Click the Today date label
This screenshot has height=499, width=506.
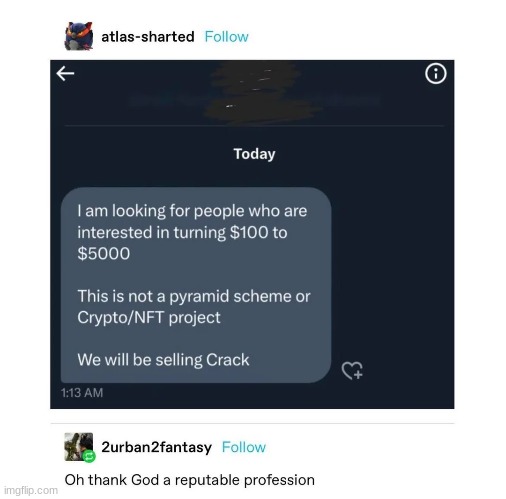point(254,154)
